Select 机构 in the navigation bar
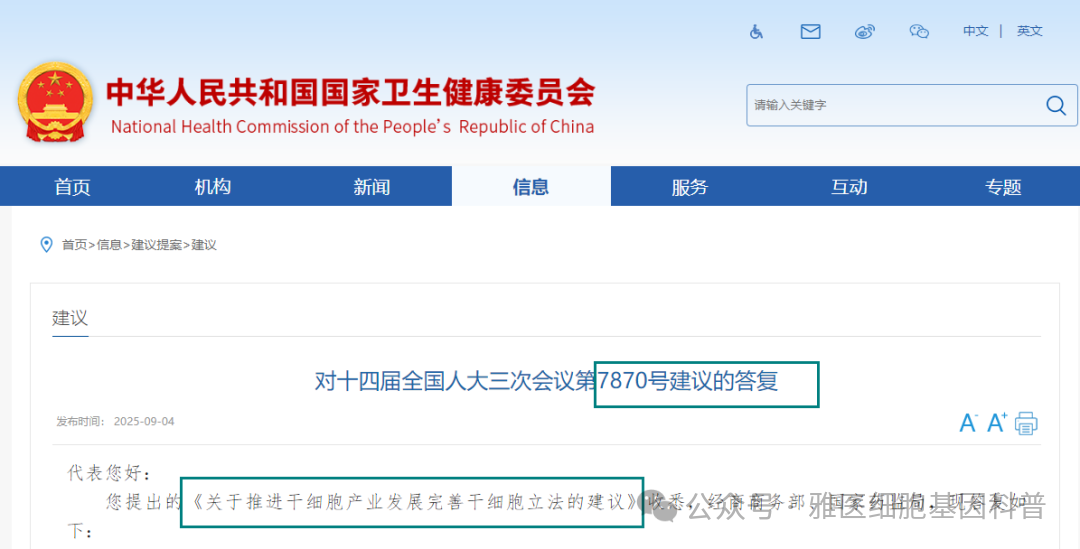 tap(212, 187)
